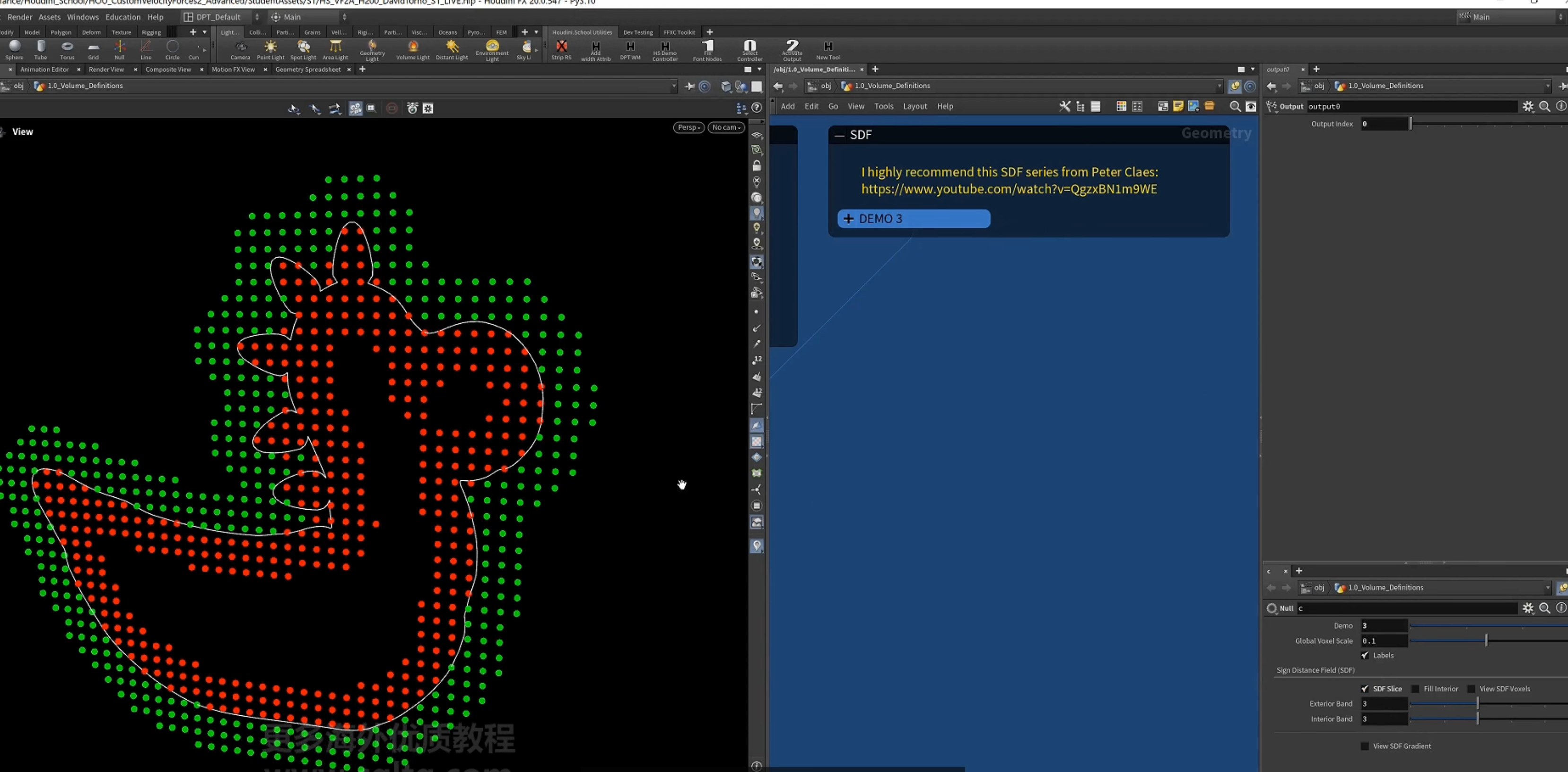Open the Persp viewport dropdown
Screen dimensions: 1568x772
[x=689, y=127]
